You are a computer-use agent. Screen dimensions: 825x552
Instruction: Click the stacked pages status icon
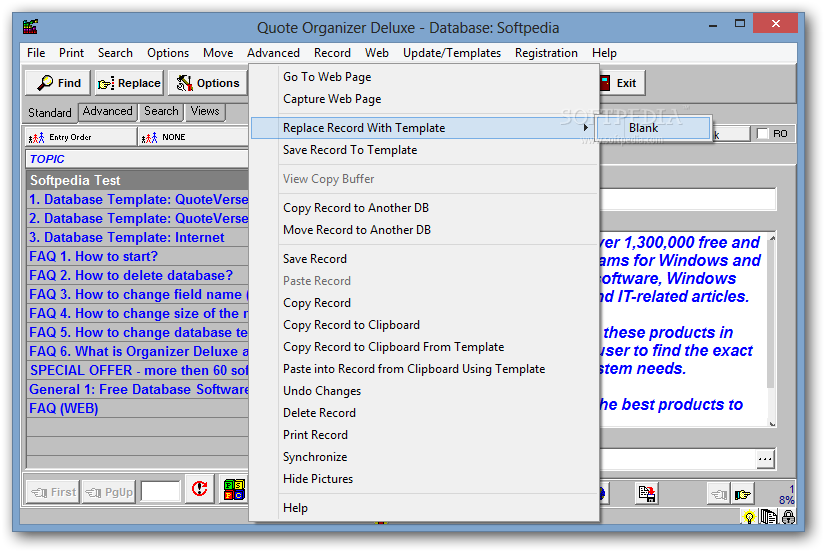tap(768, 517)
